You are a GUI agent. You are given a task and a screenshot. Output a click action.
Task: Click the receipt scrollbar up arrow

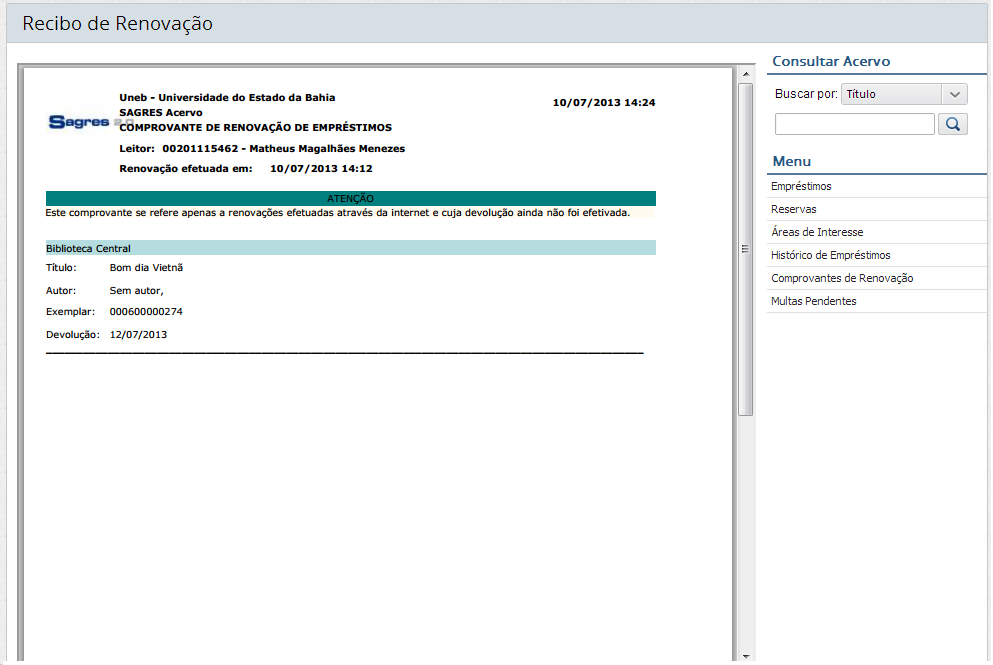(745, 75)
